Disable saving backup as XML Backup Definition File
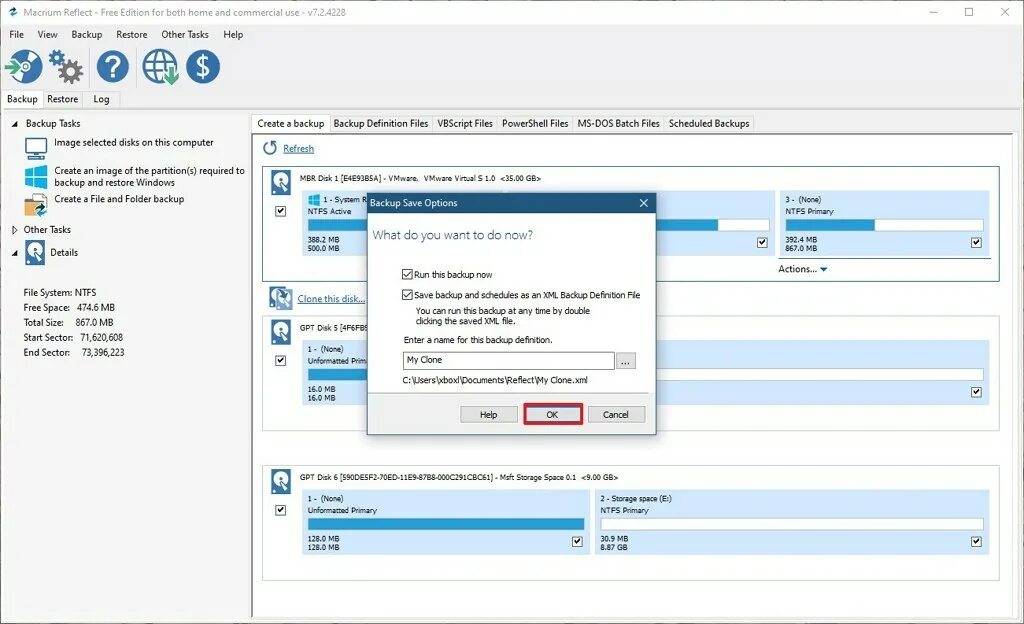The height and width of the screenshot is (624, 1024). click(406, 295)
